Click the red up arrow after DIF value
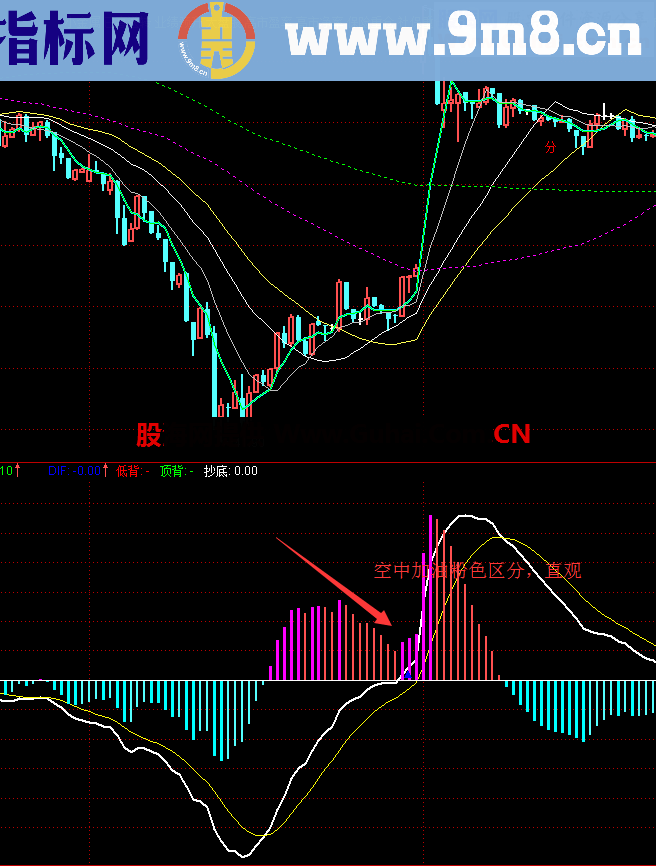The height and width of the screenshot is (866, 656). click(105, 470)
